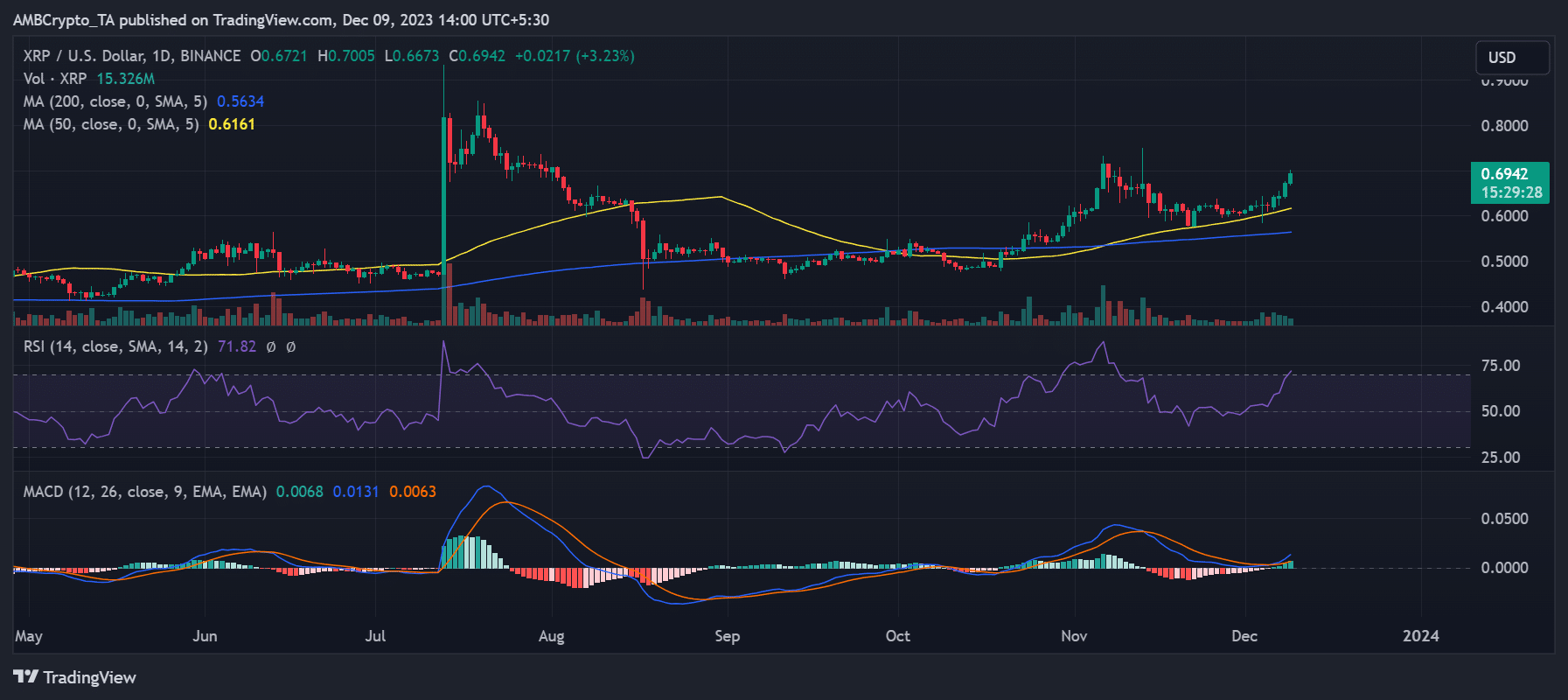Click the Vol · XRP indicator label
1568x700 pixels.
click(x=55, y=79)
